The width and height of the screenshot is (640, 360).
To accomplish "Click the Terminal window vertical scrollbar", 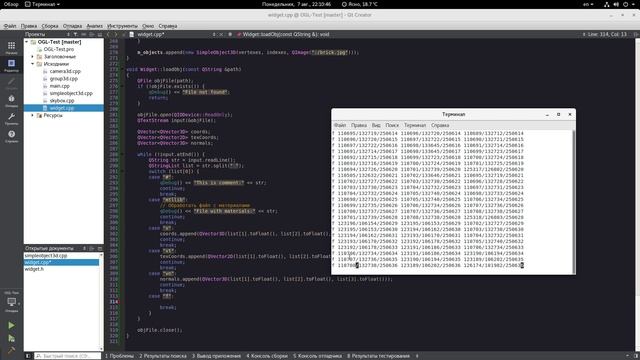I will point(573,202).
